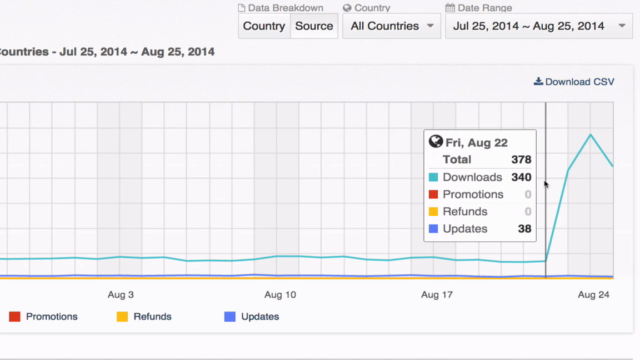Click Aug 3 axis label

tap(120, 295)
